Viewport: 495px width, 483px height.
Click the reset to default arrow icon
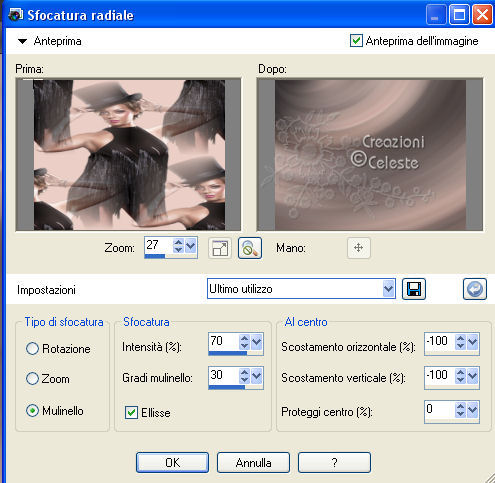pos(475,289)
